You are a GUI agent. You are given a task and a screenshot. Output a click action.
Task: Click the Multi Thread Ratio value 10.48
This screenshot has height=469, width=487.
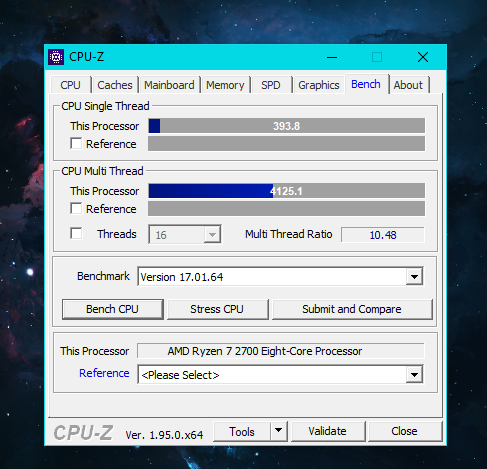pos(383,235)
